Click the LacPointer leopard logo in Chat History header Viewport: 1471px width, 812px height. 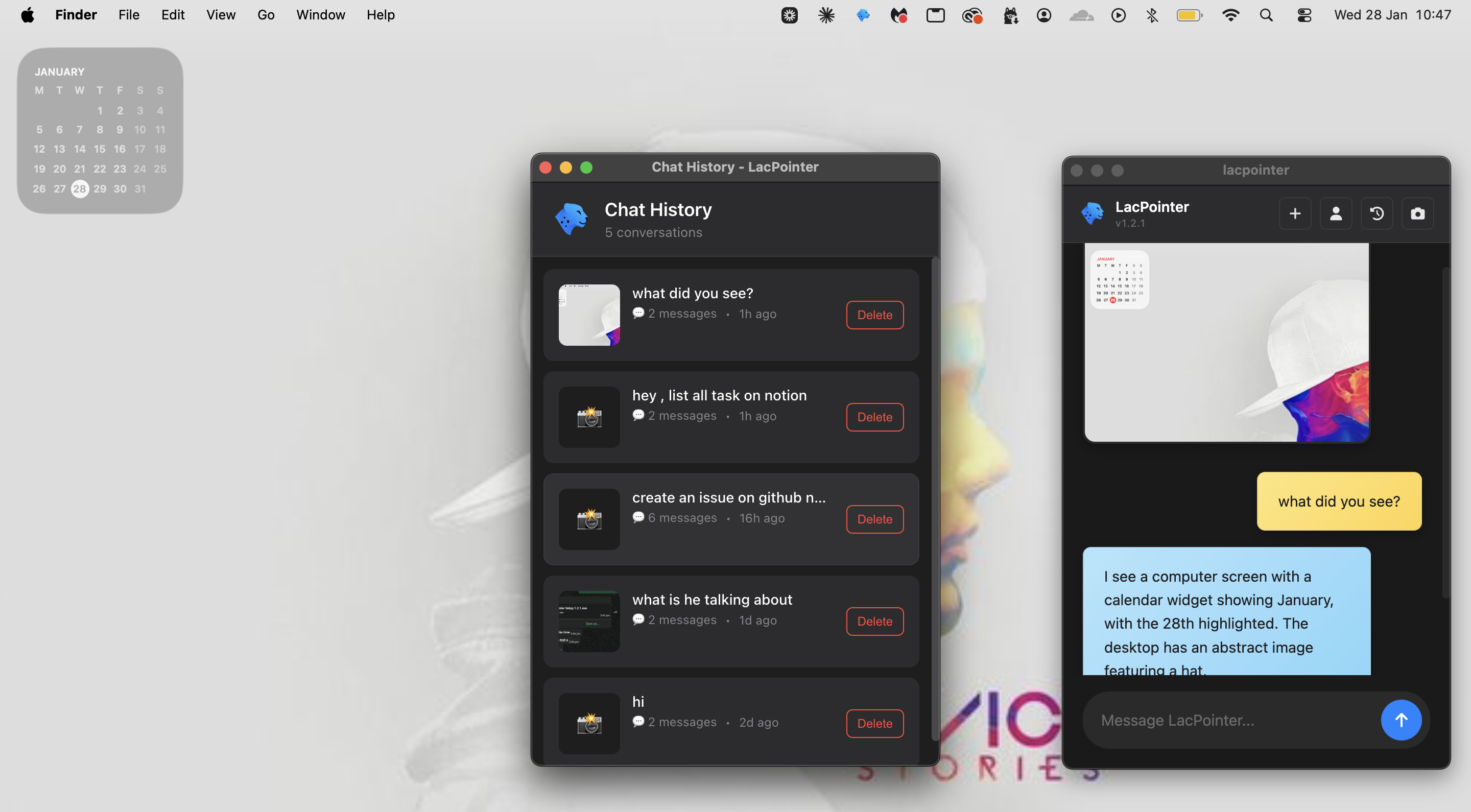(572, 219)
